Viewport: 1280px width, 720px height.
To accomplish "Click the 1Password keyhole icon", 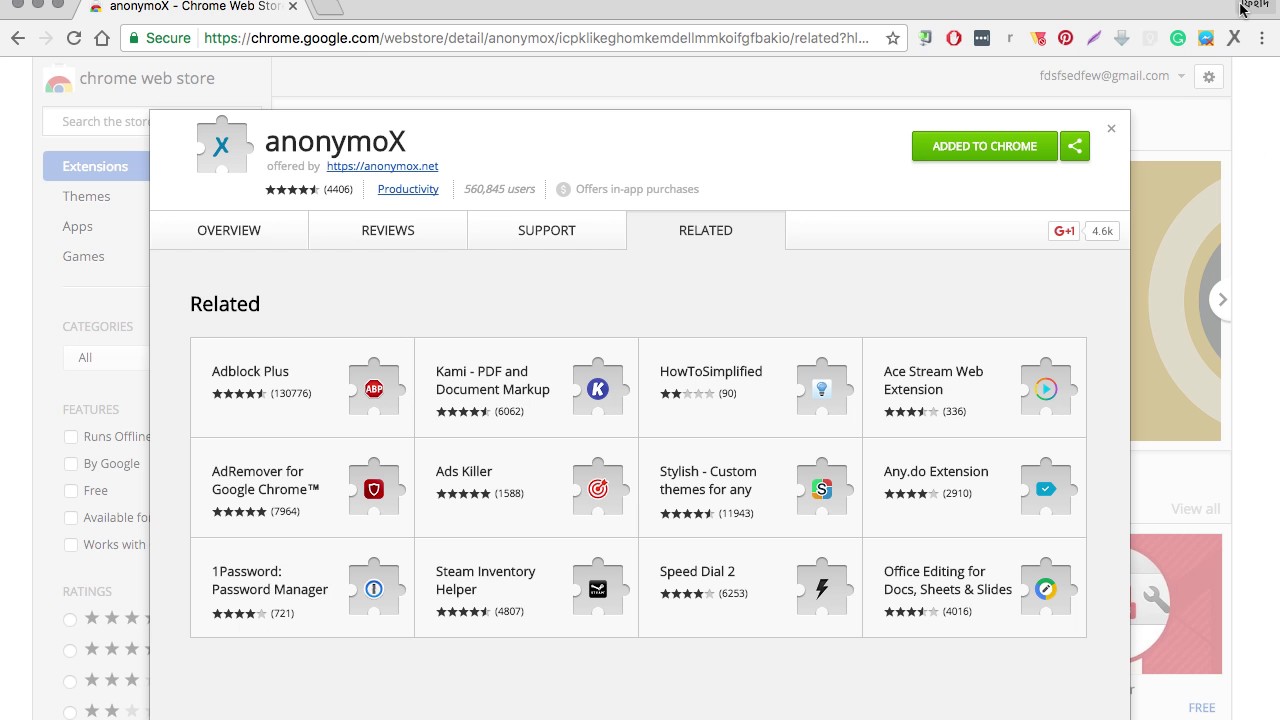I will tap(374, 589).
